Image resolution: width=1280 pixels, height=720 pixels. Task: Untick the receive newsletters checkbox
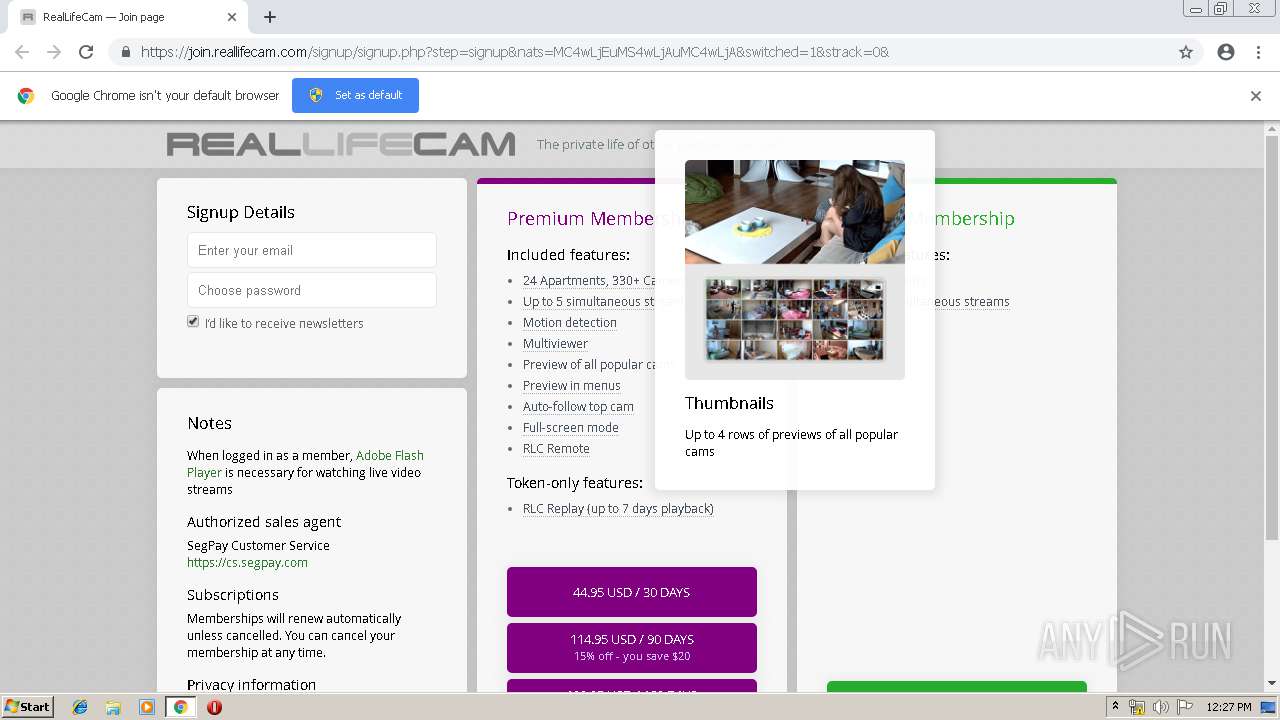(x=193, y=322)
